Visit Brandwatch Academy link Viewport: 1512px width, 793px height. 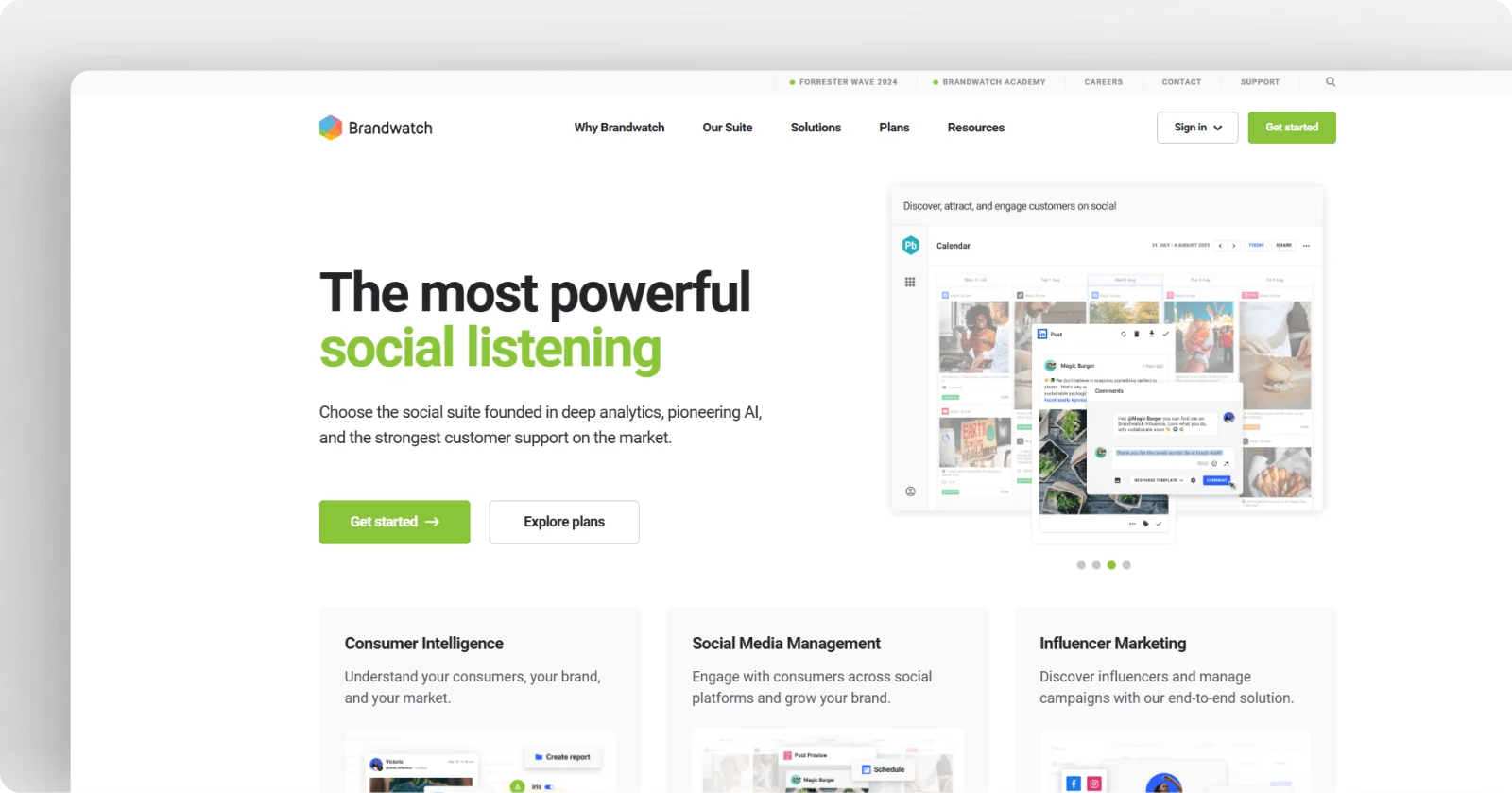(x=989, y=82)
